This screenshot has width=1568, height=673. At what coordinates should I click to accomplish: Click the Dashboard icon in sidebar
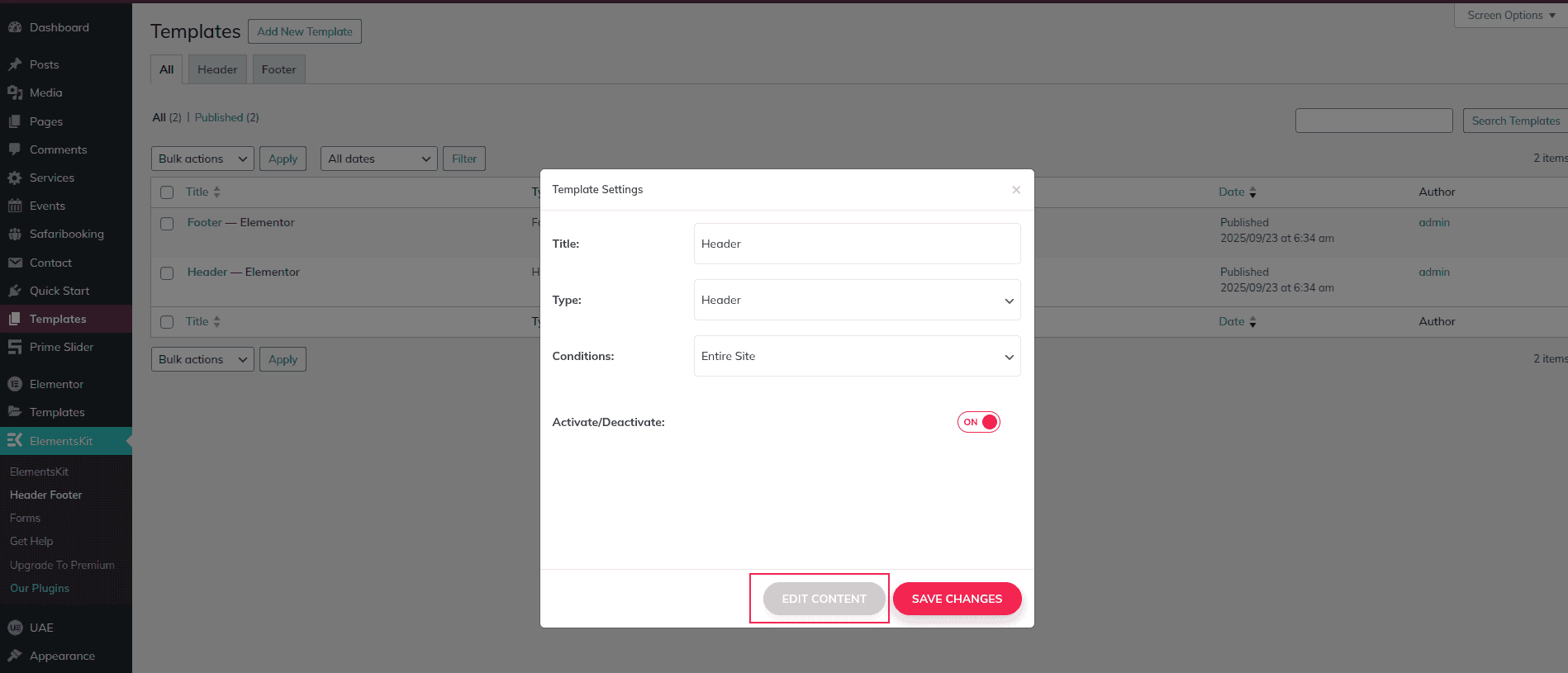tap(15, 27)
